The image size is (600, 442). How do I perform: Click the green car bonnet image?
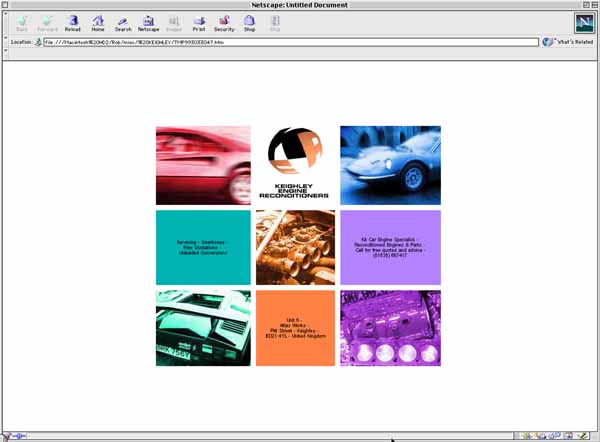click(x=203, y=328)
